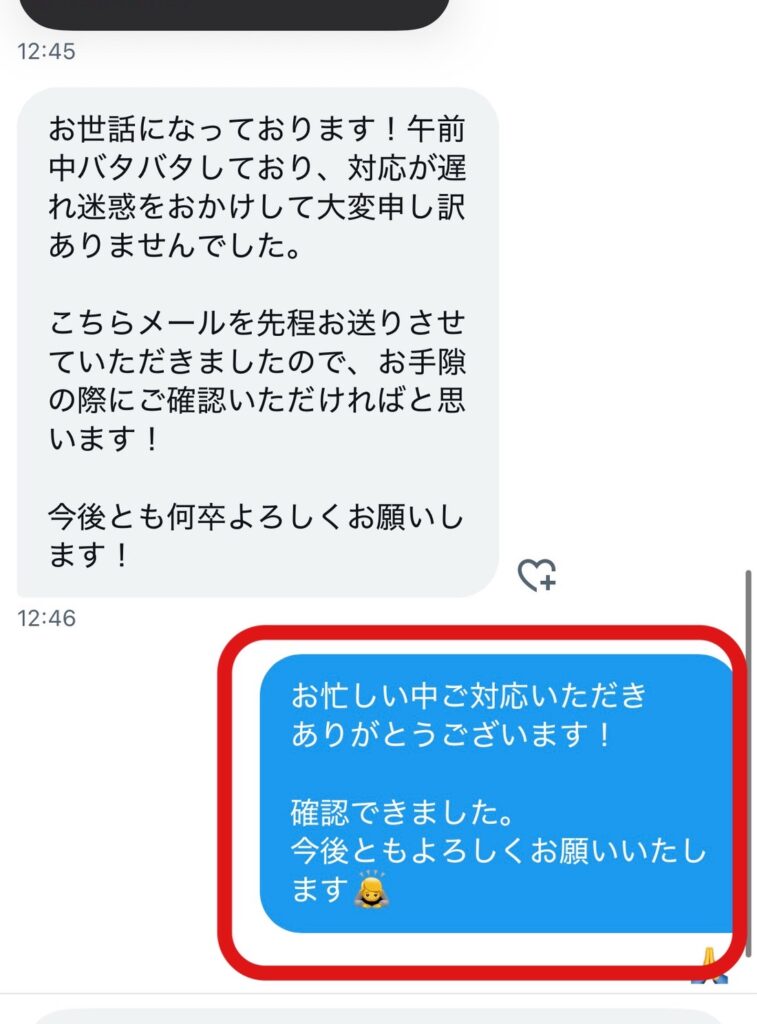Tap the line れ迷惑をおかけして大変申し訳

[x=257, y=206]
